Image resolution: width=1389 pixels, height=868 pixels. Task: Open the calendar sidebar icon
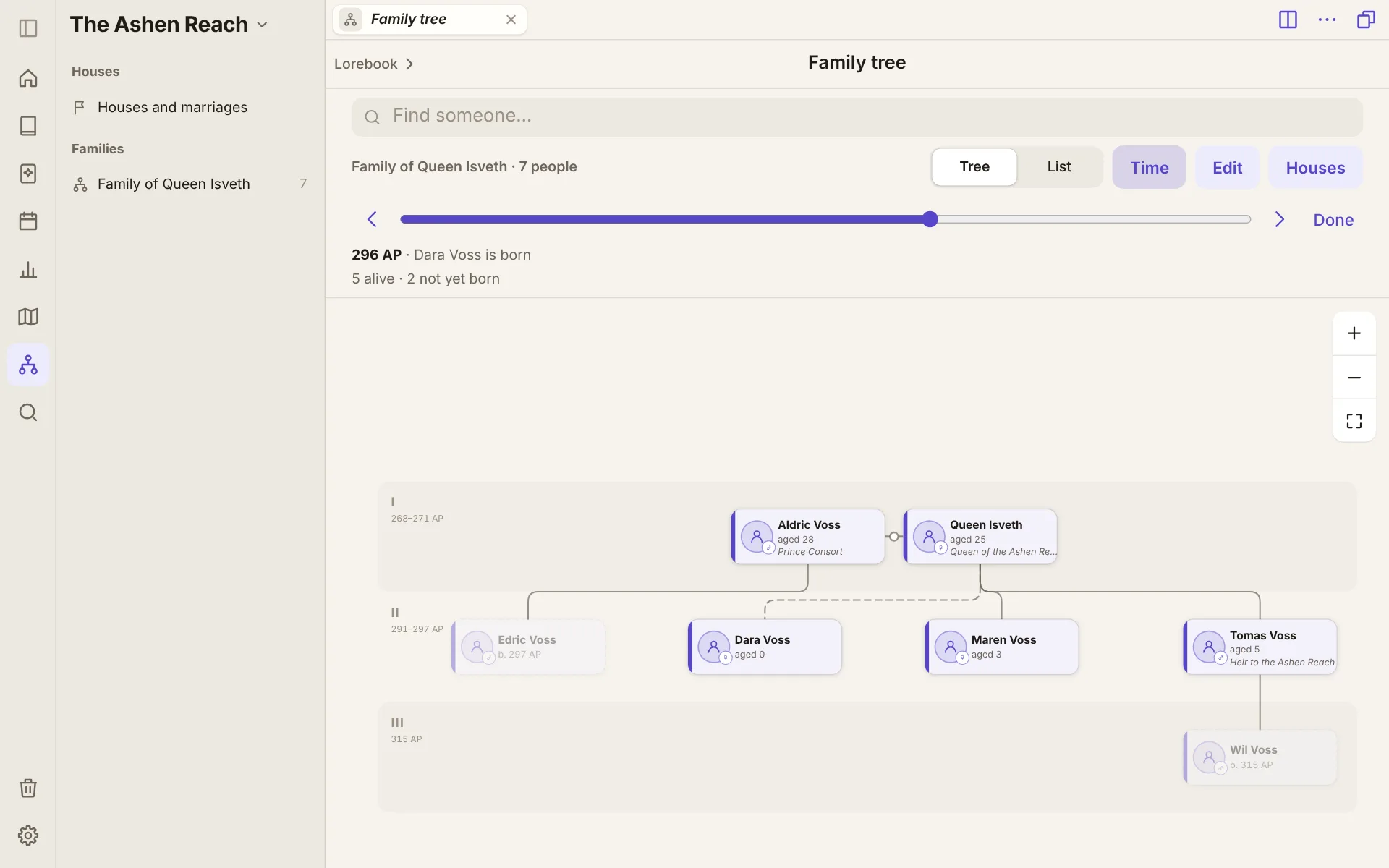click(x=28, y=221)
